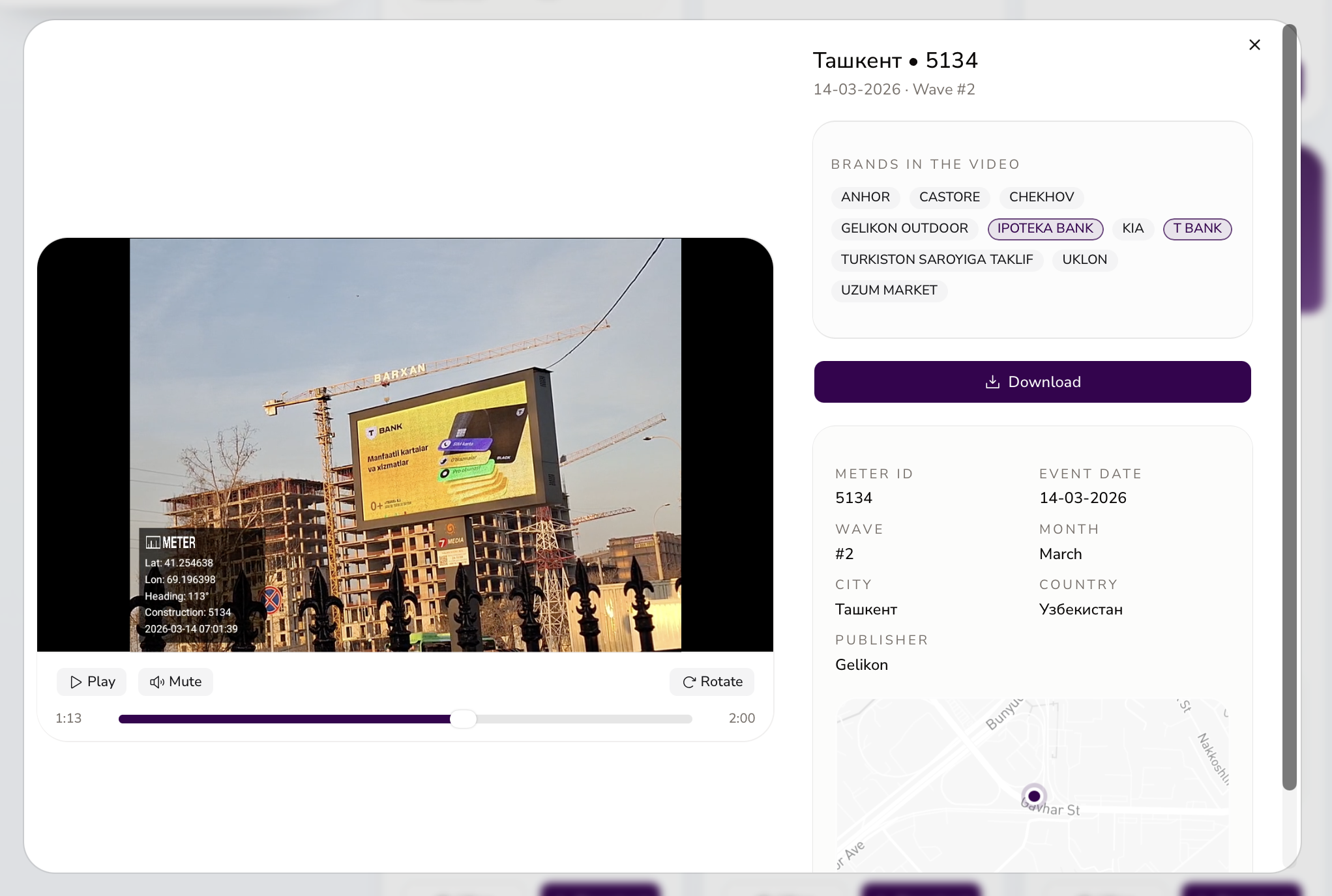Click the event date 14-03-2026 value
The height and width of the screenshot is (896, 1332).
[x=1082, y=499]
